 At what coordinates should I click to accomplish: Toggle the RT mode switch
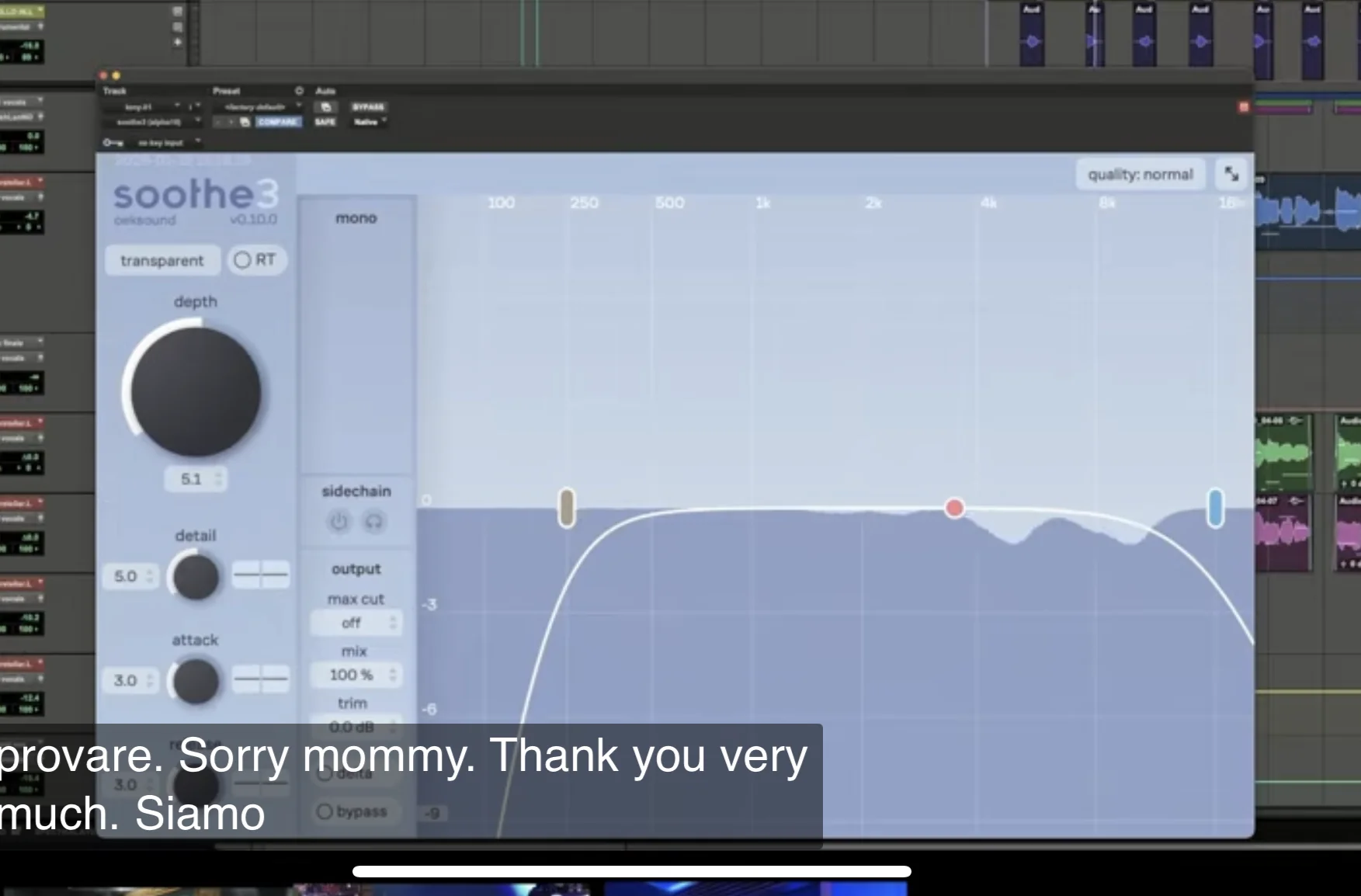256,260
